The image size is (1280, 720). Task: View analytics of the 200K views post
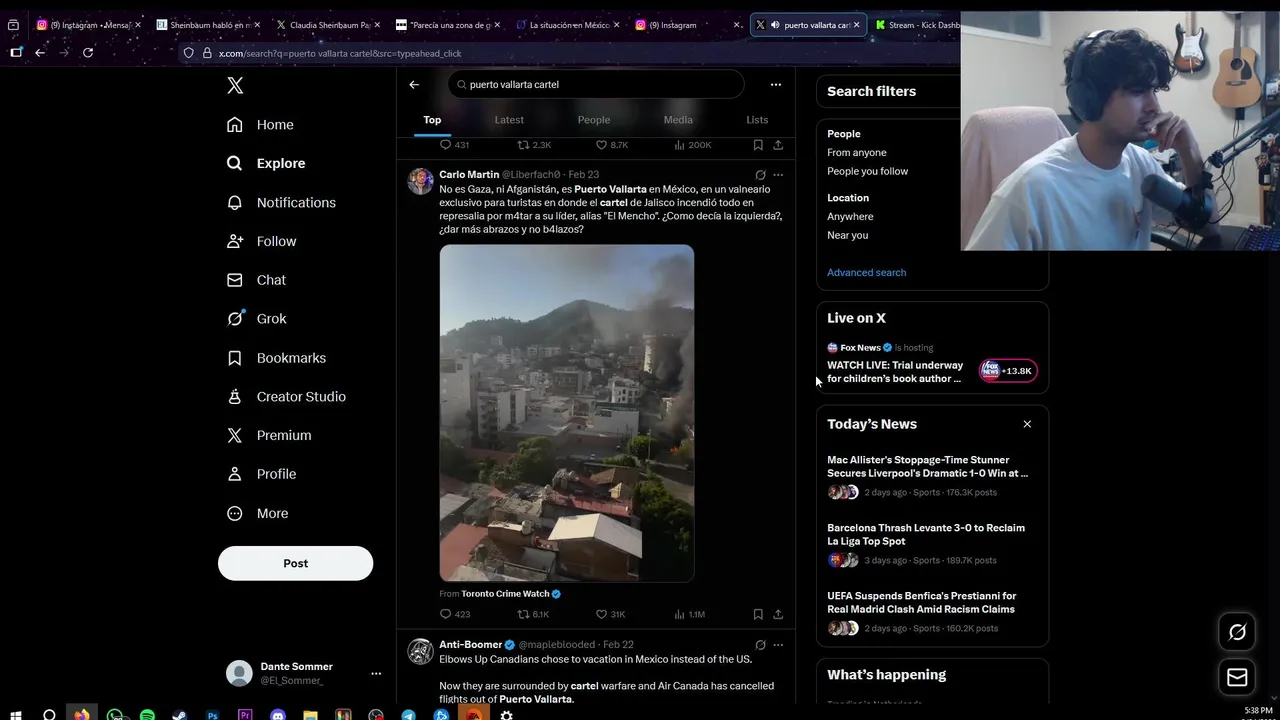693,145
